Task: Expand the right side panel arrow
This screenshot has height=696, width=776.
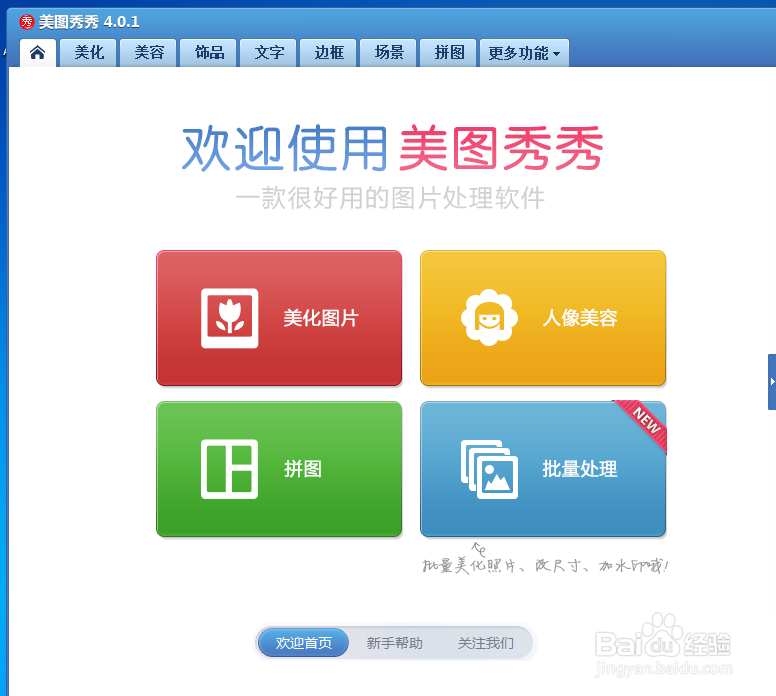Action: coord(772,382)
